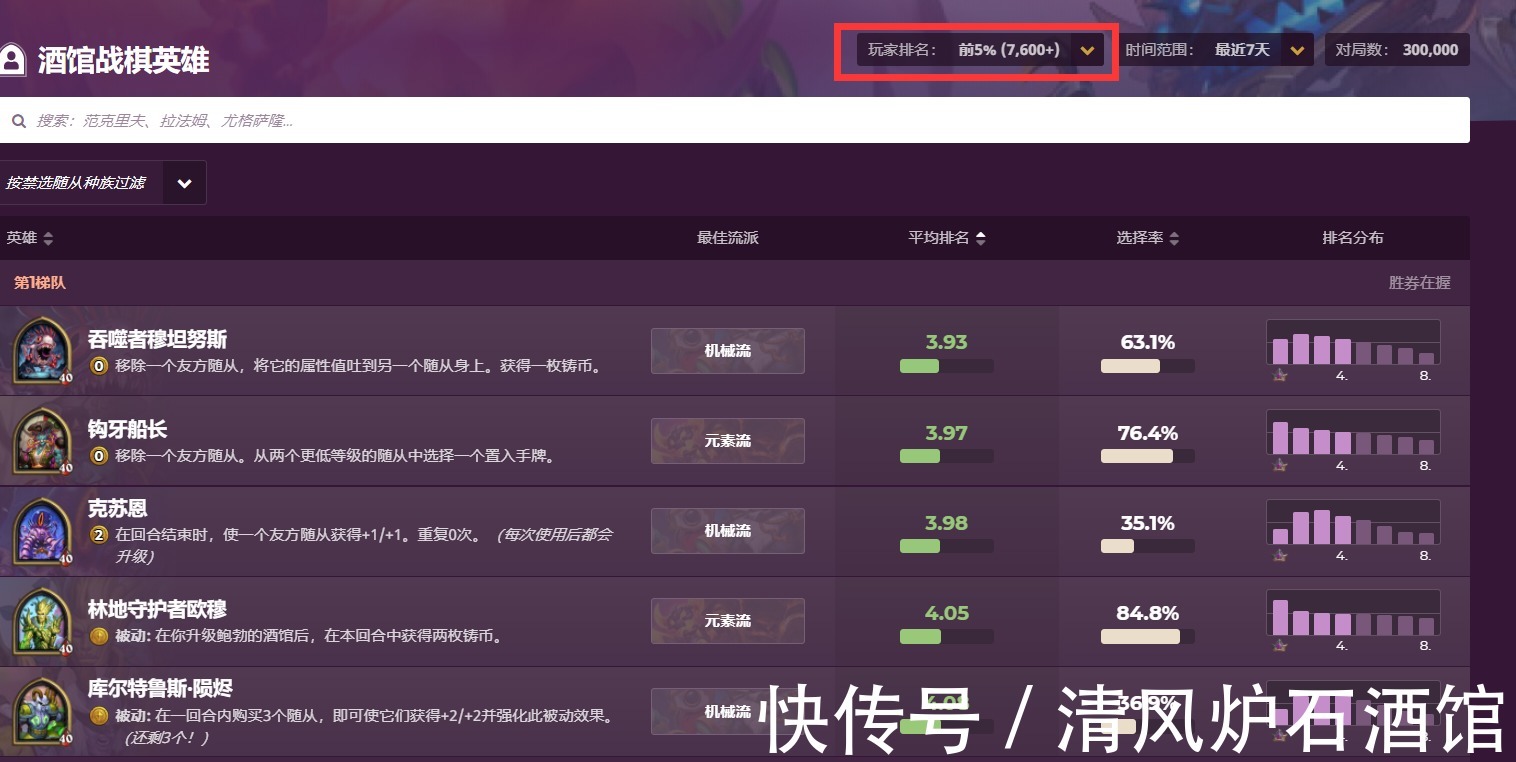Click 63.1% pick rate bar
The height and width of the screenshot is (762, 1516).
coord(1147,366)
